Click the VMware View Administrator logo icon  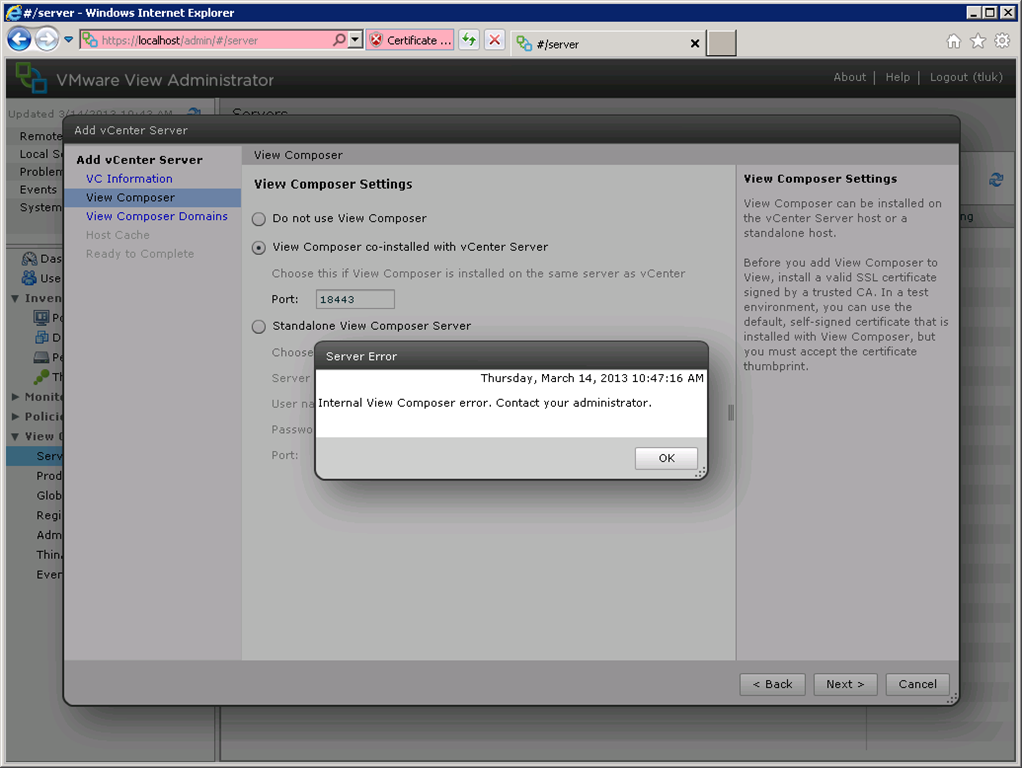(31, 78)
